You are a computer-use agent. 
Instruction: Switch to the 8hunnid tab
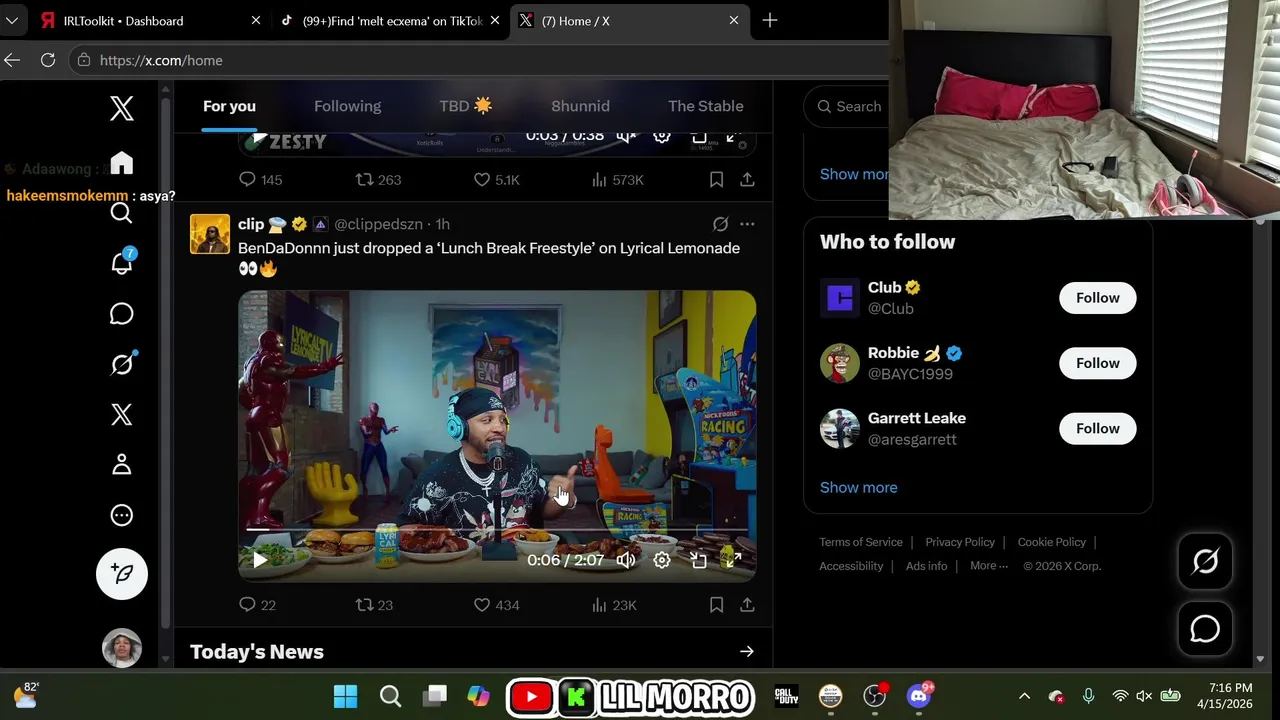point(580,106)
